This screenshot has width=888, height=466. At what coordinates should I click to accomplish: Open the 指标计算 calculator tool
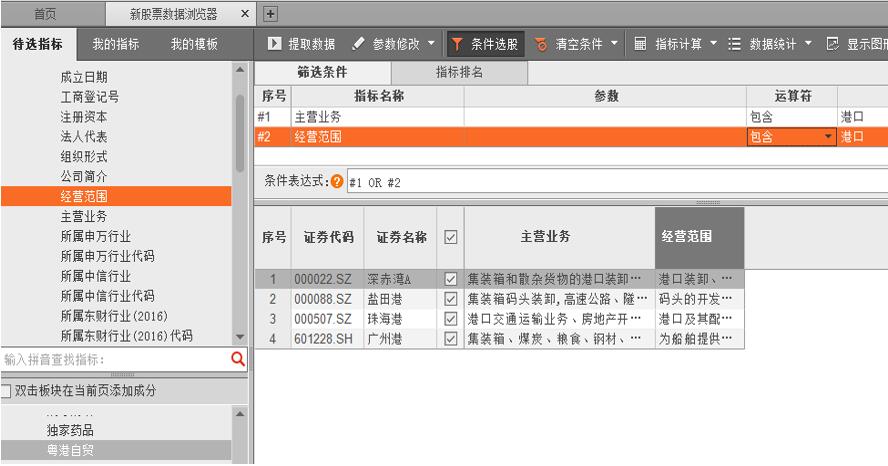pos(641,44)
